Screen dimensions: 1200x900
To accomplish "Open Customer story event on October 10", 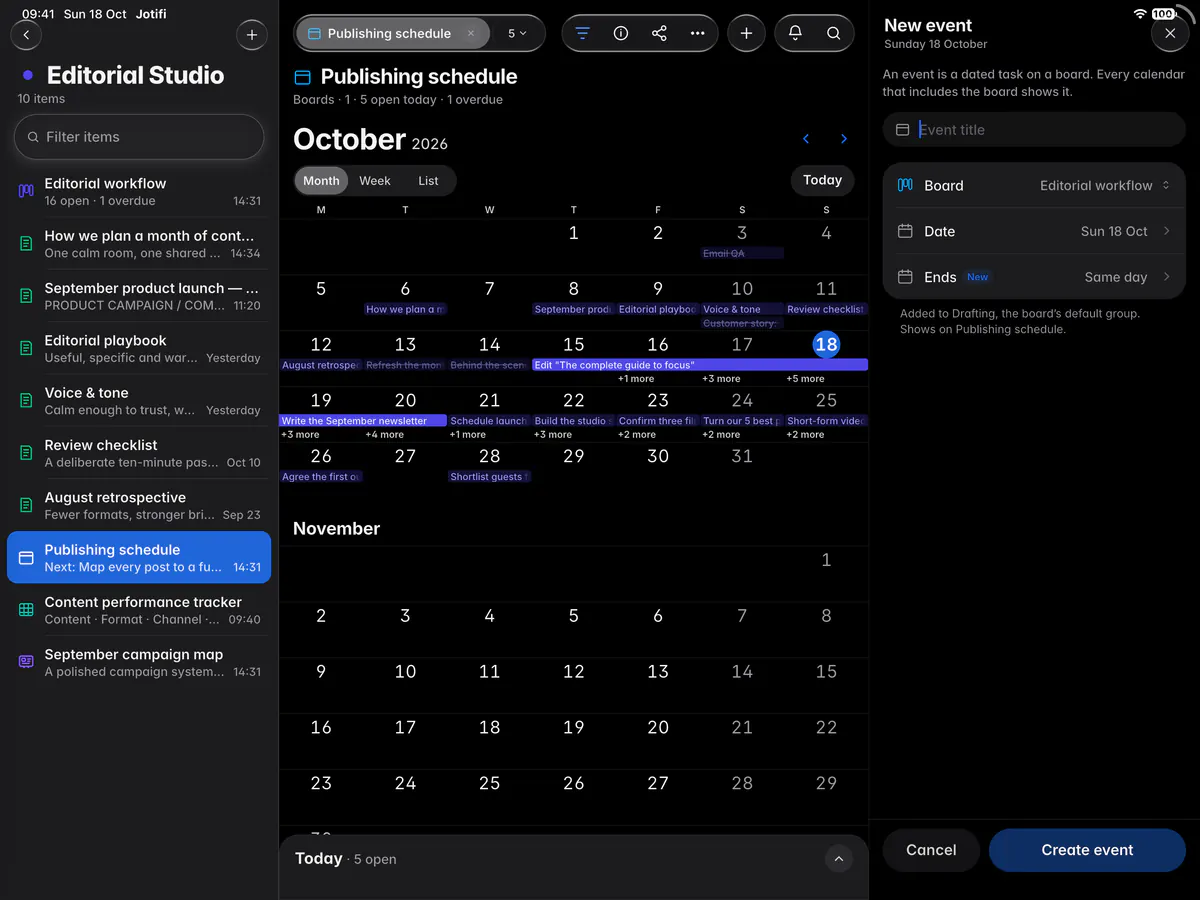I will [x=742, y=323].
